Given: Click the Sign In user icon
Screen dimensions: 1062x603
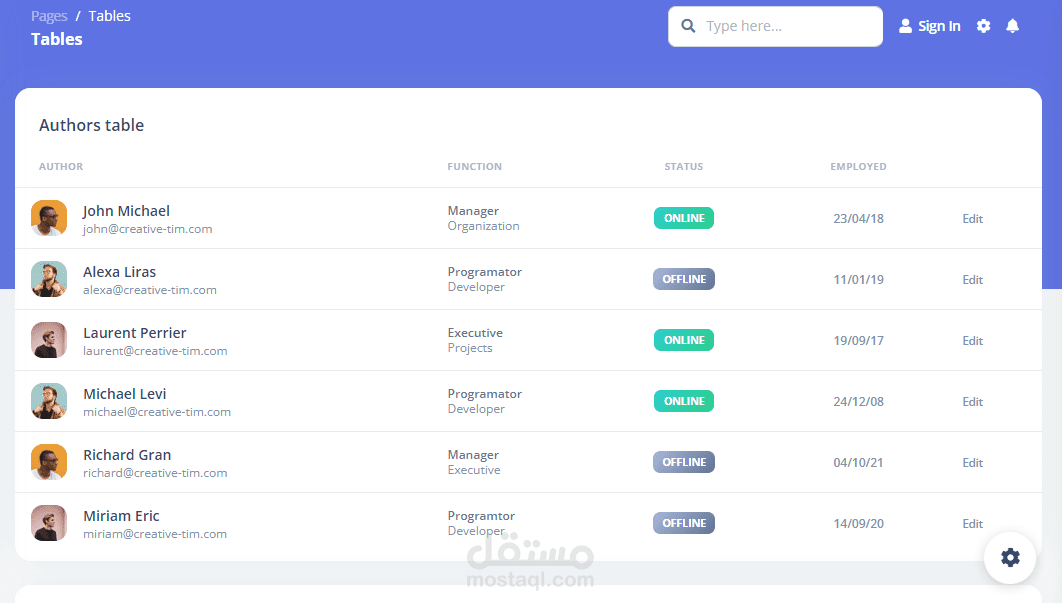Looking at the screenshot, I should (905, 26).
